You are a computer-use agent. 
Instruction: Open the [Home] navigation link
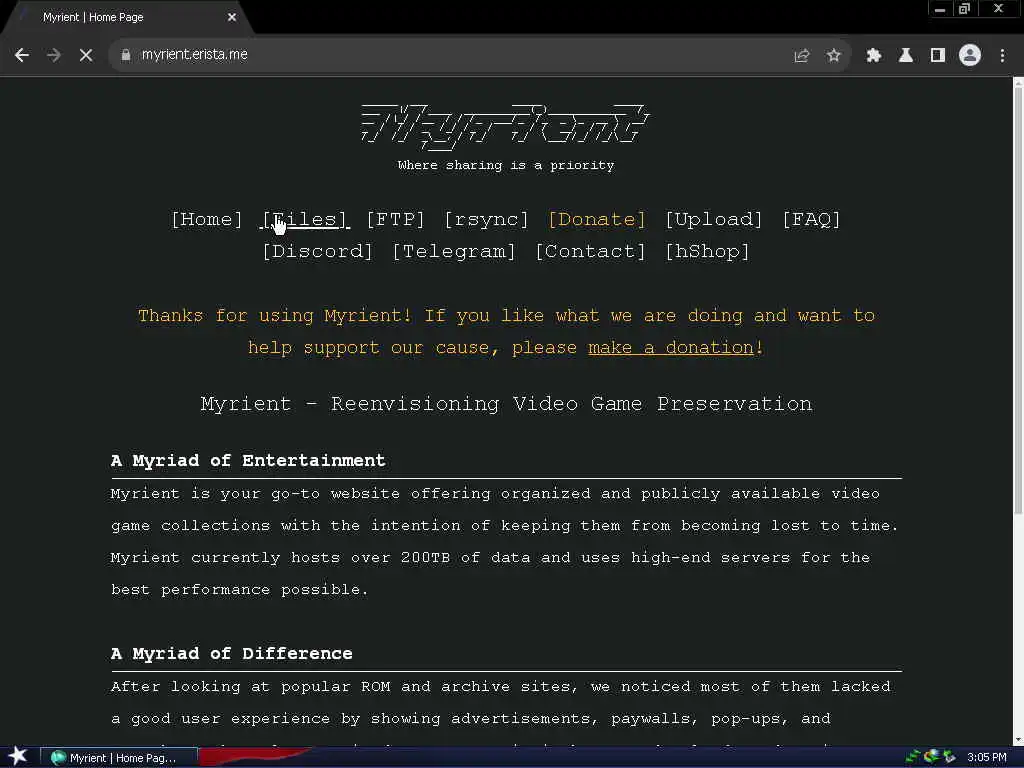(206, 219)
